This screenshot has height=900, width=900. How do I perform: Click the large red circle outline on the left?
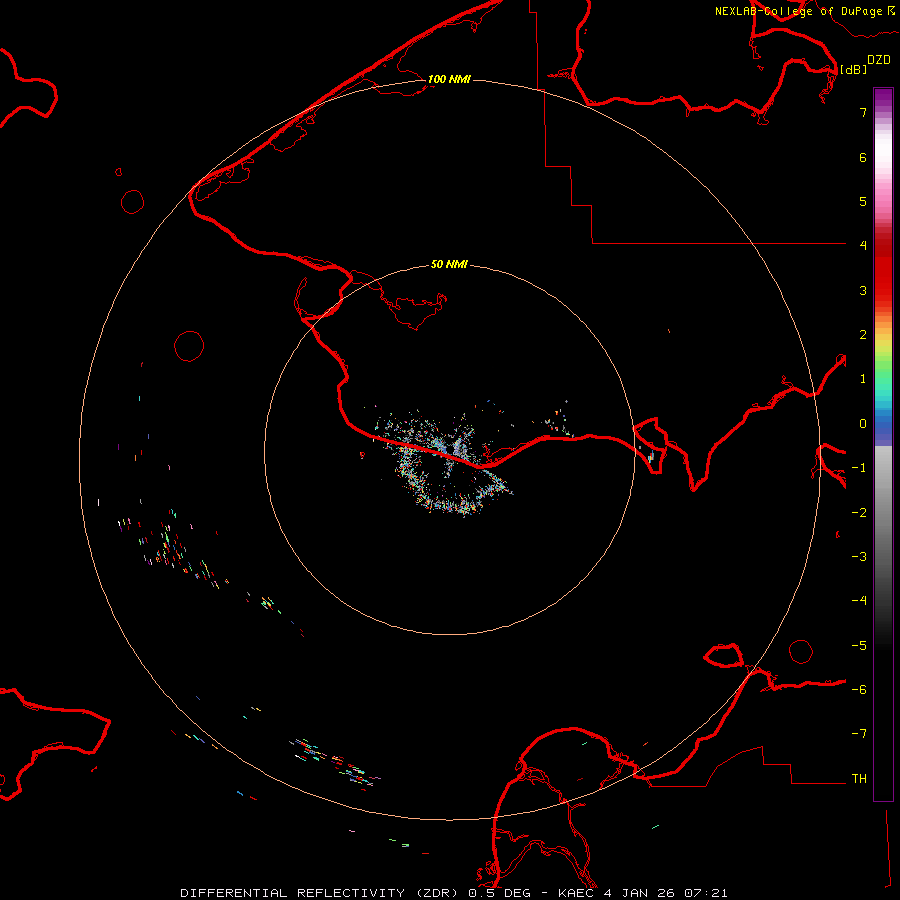tap(189, 346)
